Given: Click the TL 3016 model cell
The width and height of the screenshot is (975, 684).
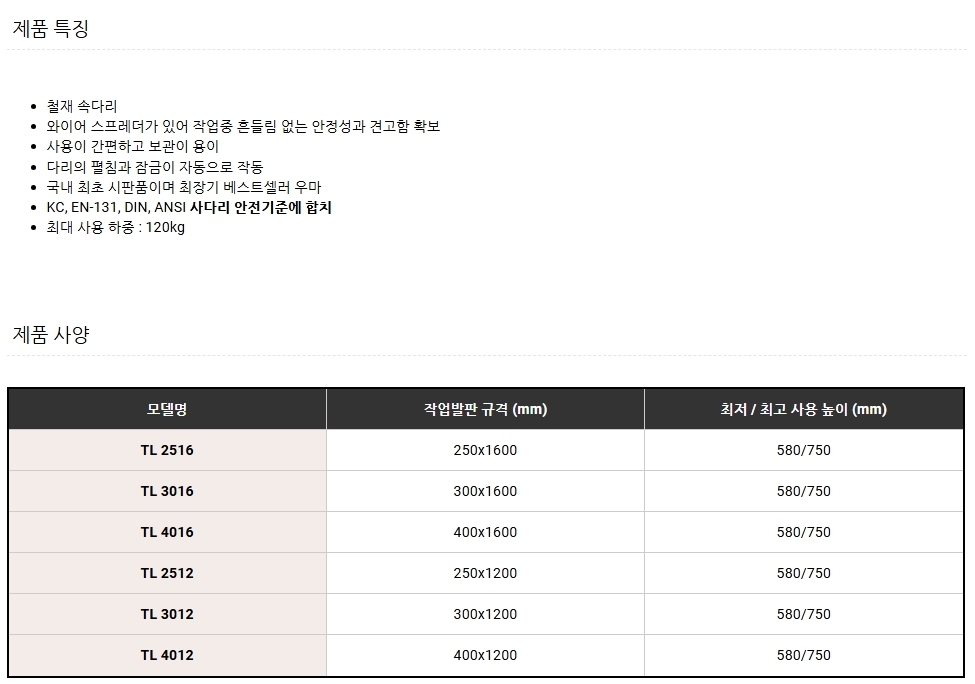Looking at the screenshot, I should [x=167, y=491].
